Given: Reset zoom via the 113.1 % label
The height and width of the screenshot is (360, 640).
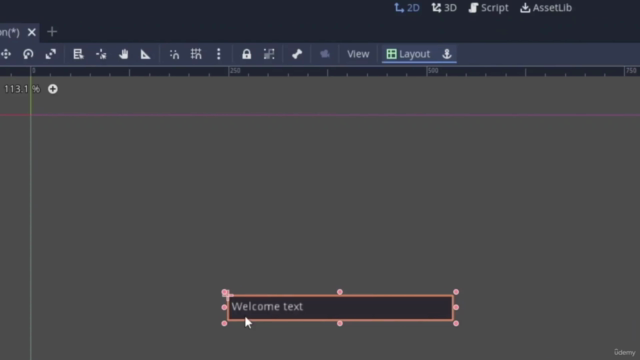Looking at the screenshot, I should pyautogui.click(x=22, y=89).
